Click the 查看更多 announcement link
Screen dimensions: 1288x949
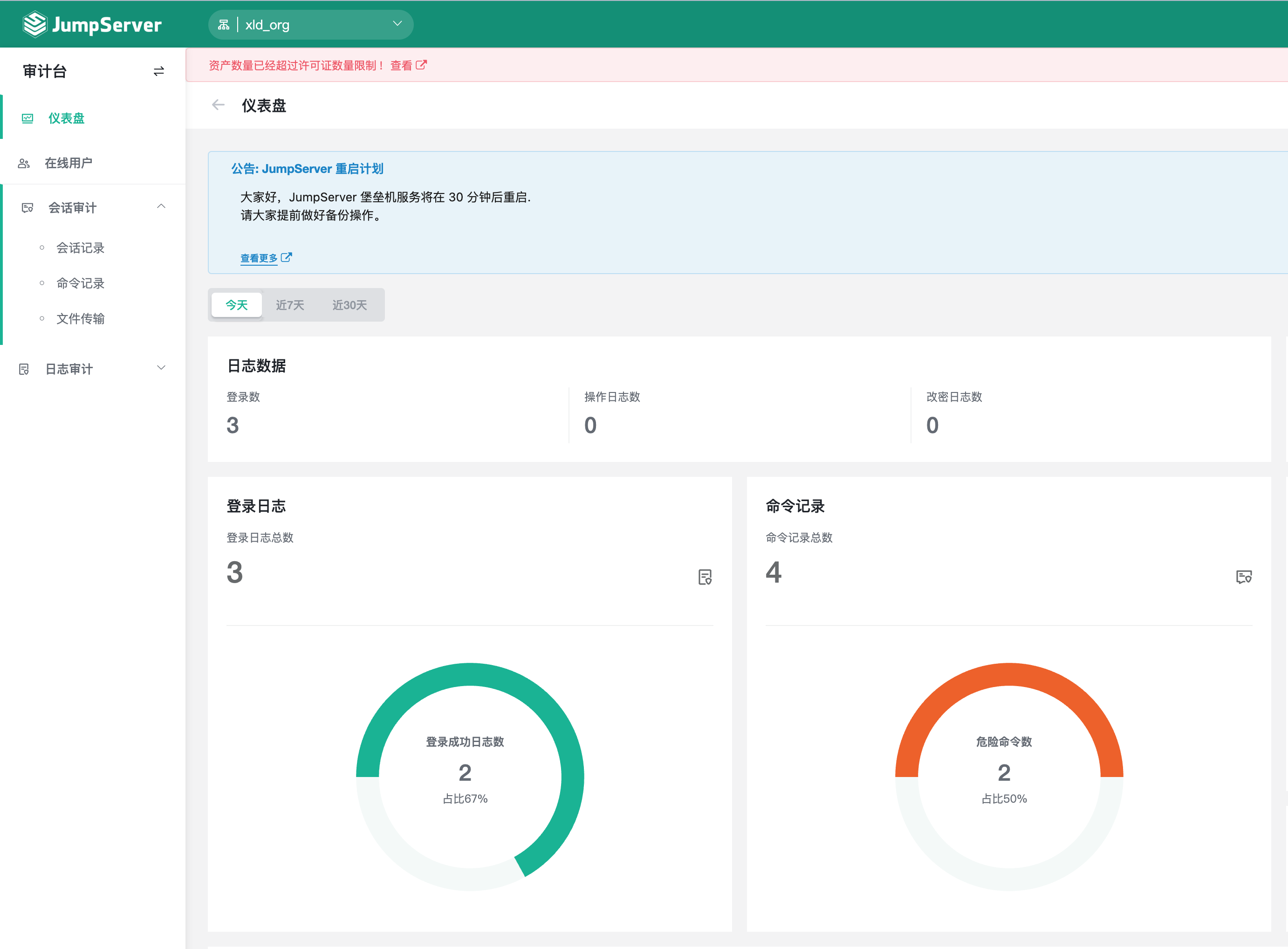coord(257,257)
